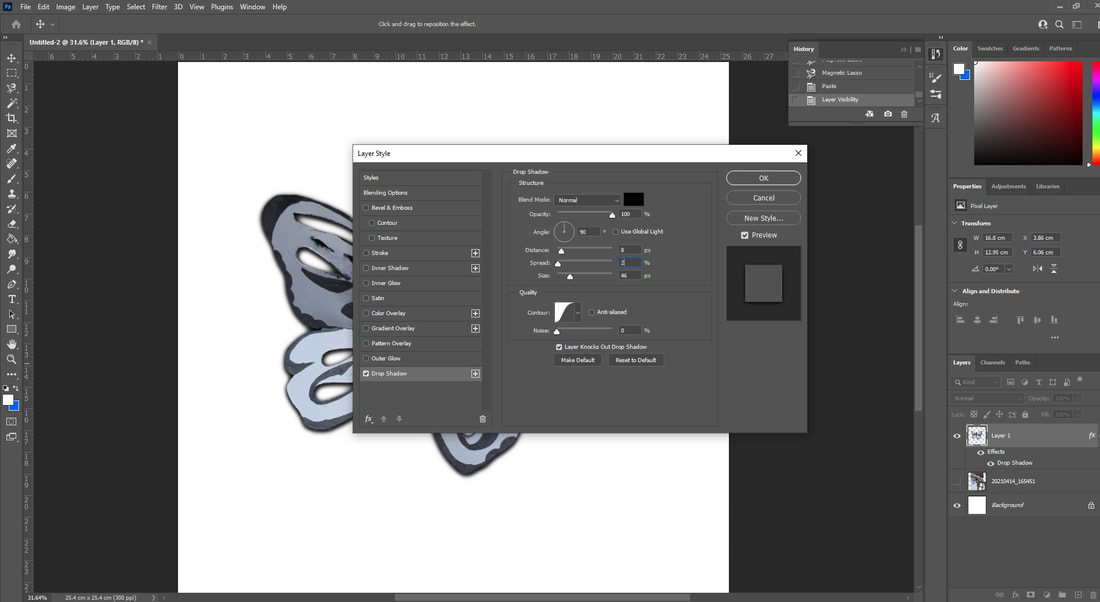Select the Type tool

(12, 299)
